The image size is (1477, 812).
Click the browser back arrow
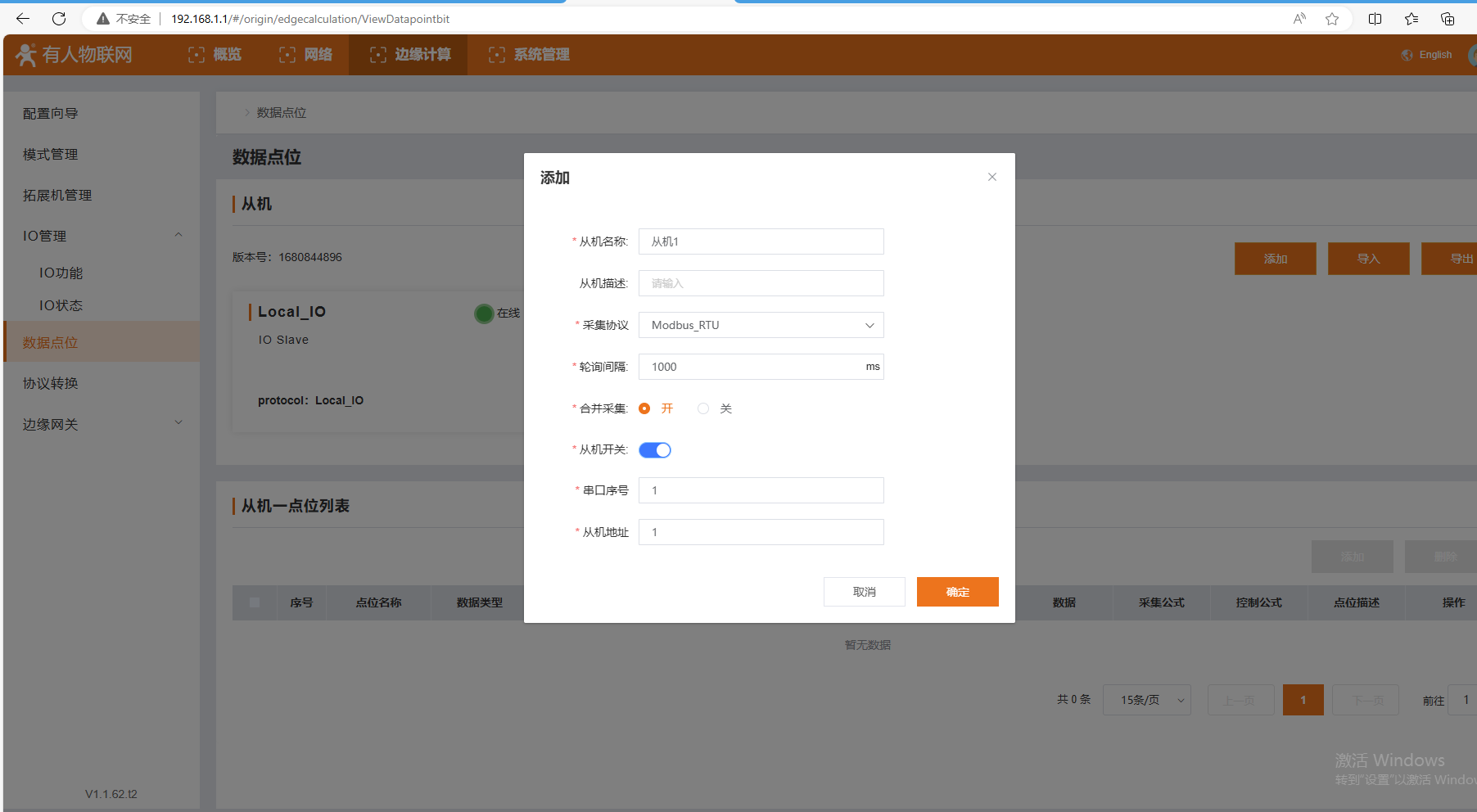click(x=23, y=19)
